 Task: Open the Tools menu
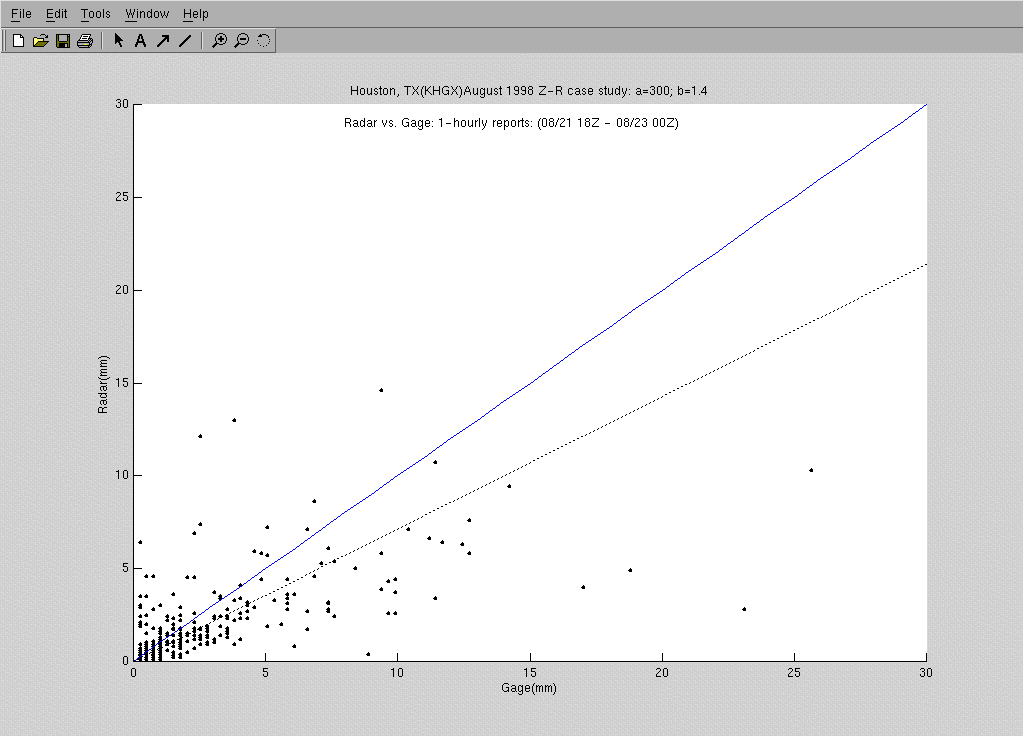click(x=95, y=14)
